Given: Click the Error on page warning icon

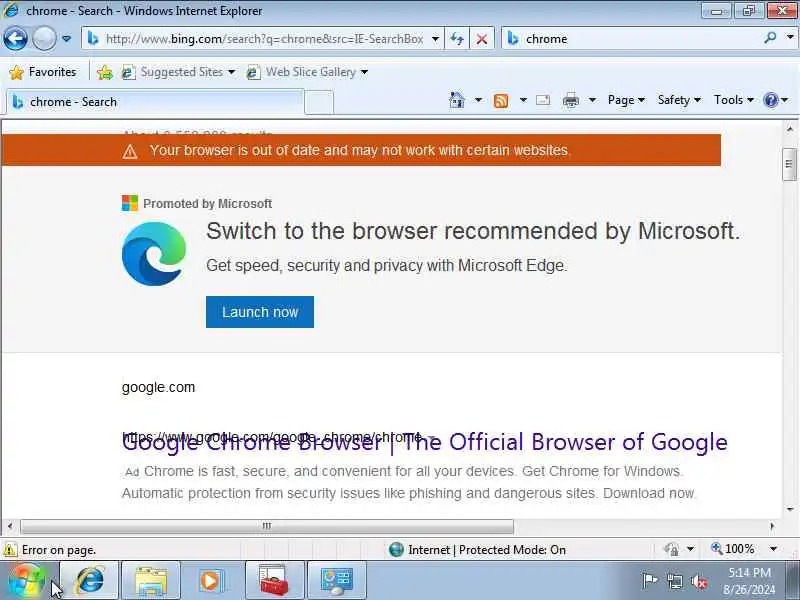Looking at the screenshot, I should coord(10,550).
